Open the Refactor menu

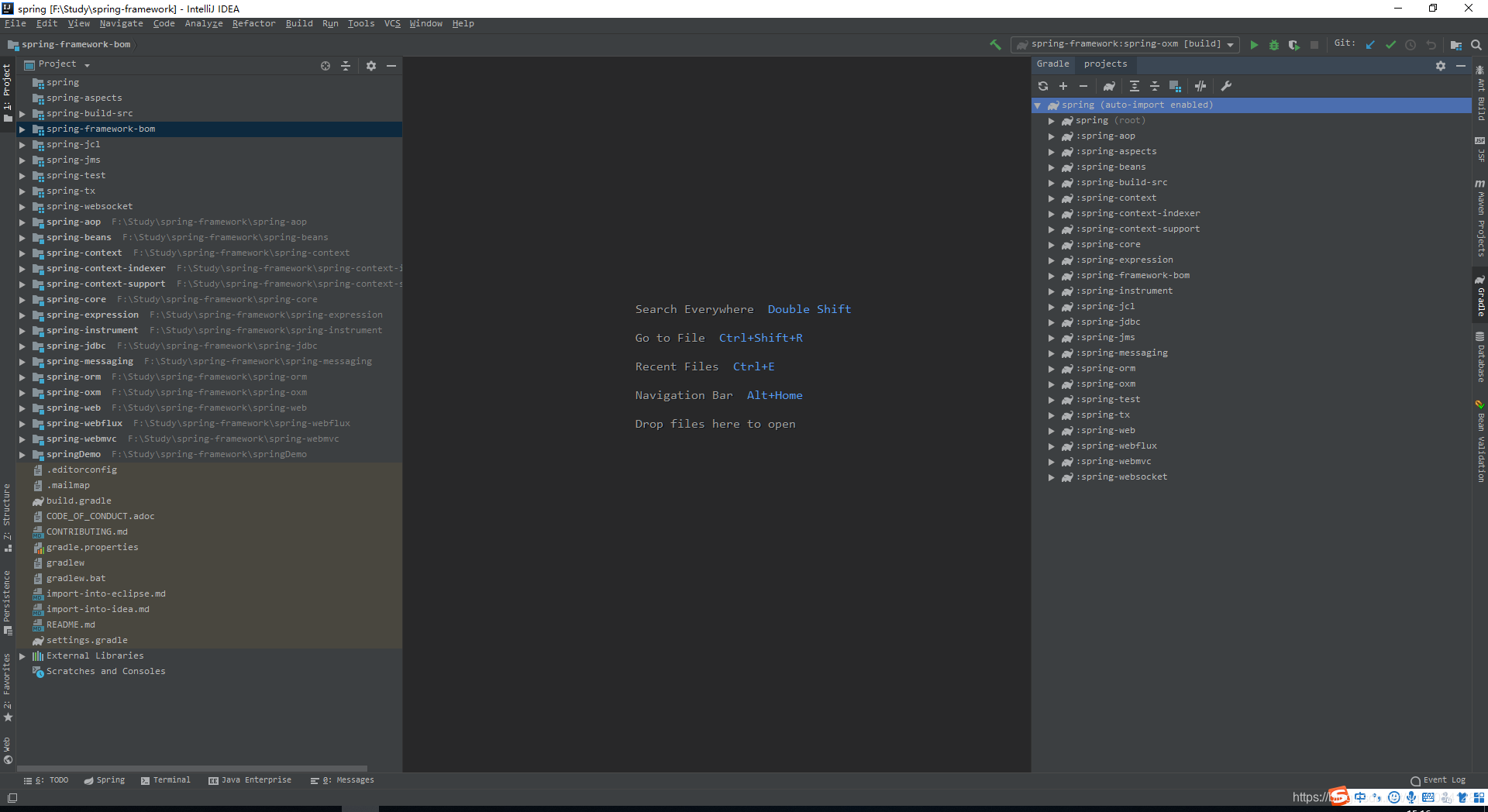click(253, 24)
